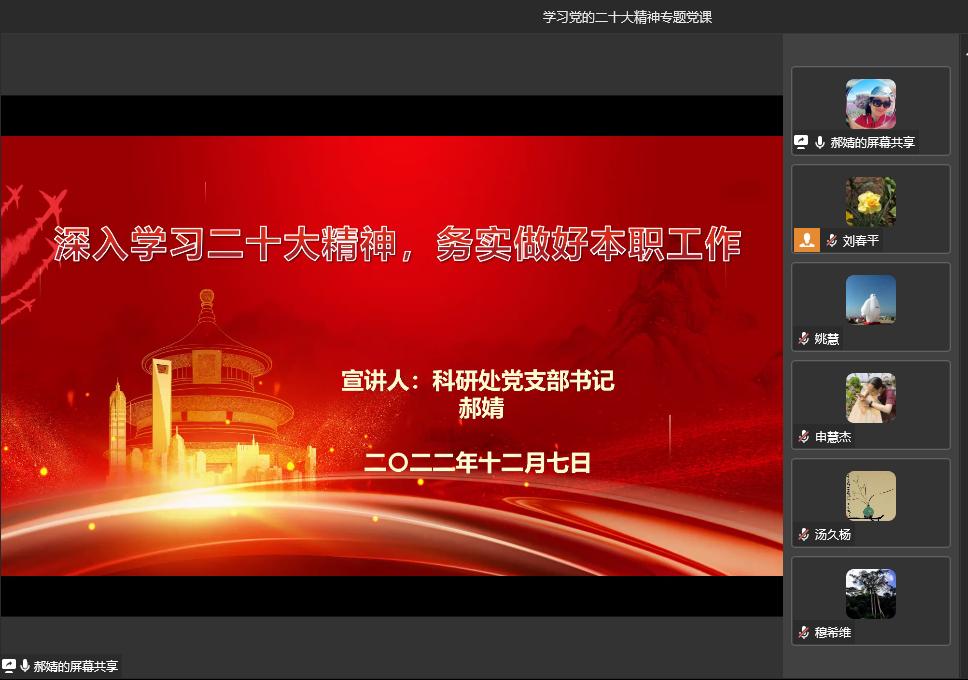The height and width of the screenshot is (680, 968).
Task: Click the microphone icon beside 郝婧的屏幕共享 in participant list
Action: click(820, 143)
